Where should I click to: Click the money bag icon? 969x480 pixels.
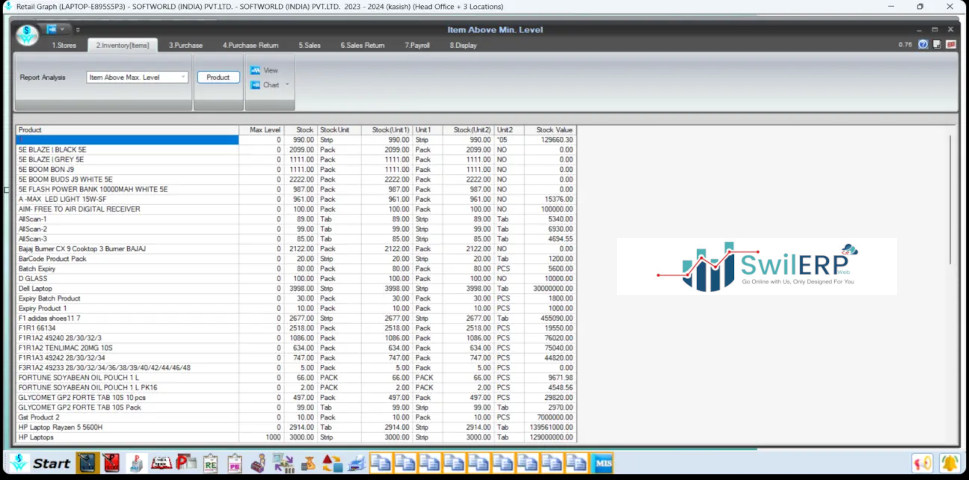[308, 463]
